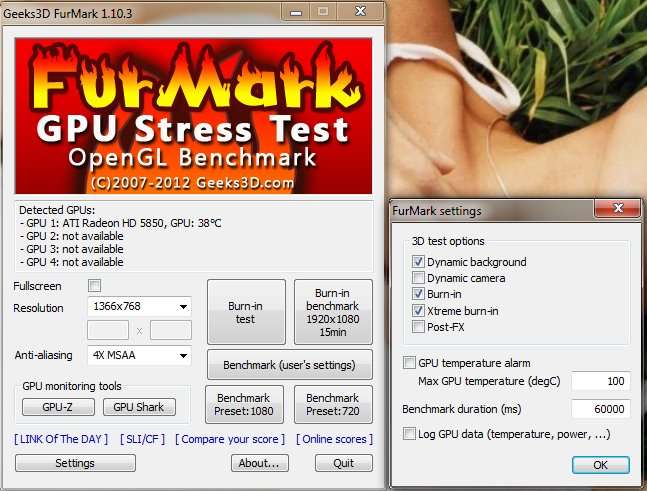Run Benchmark Preset:1080
Viewport: 647px width, 491px height.
click(244, 404)
